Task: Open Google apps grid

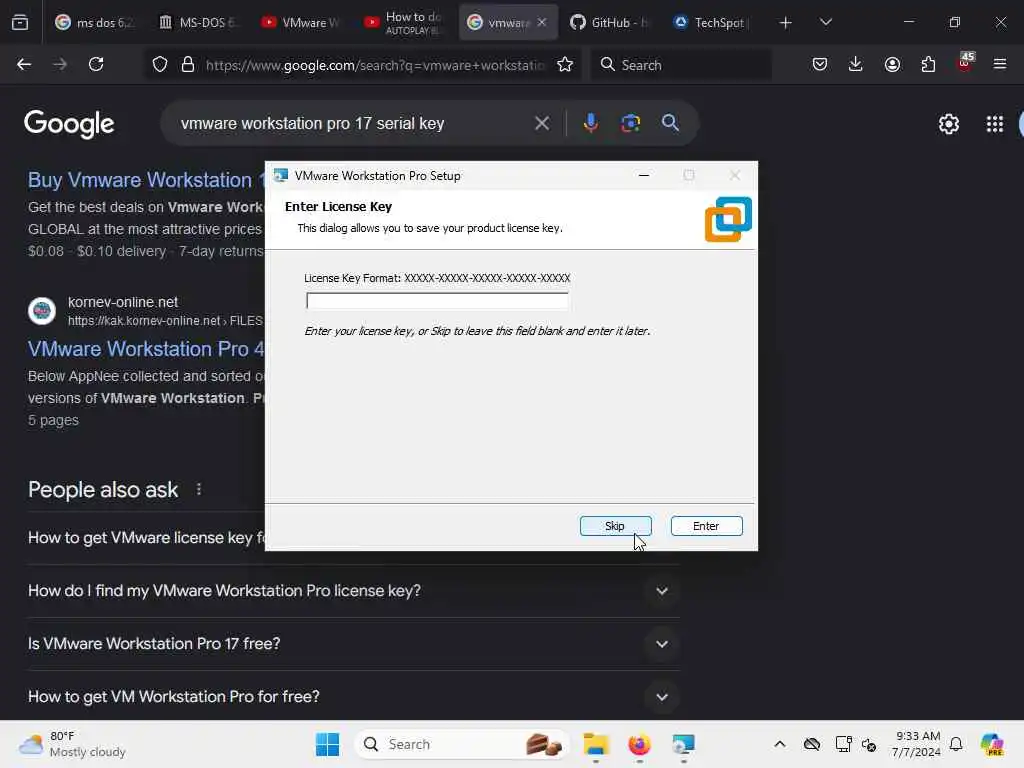Action: click(x=995, y=123)
